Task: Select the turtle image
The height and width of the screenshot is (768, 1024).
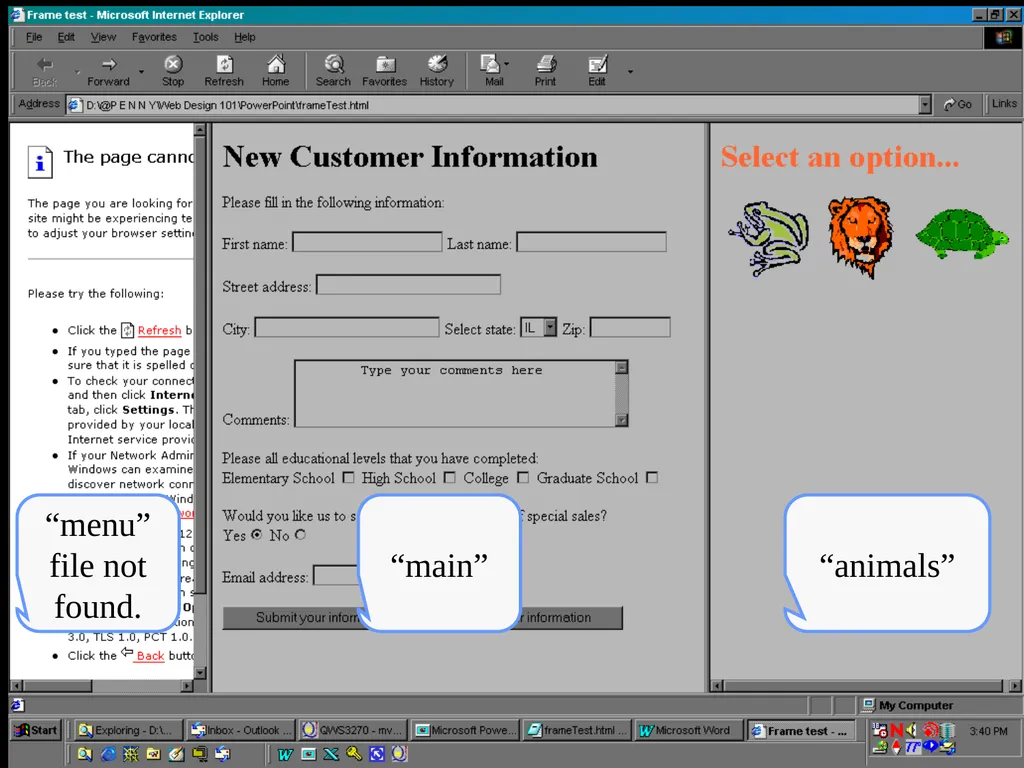Action: (x=962, y=233)
